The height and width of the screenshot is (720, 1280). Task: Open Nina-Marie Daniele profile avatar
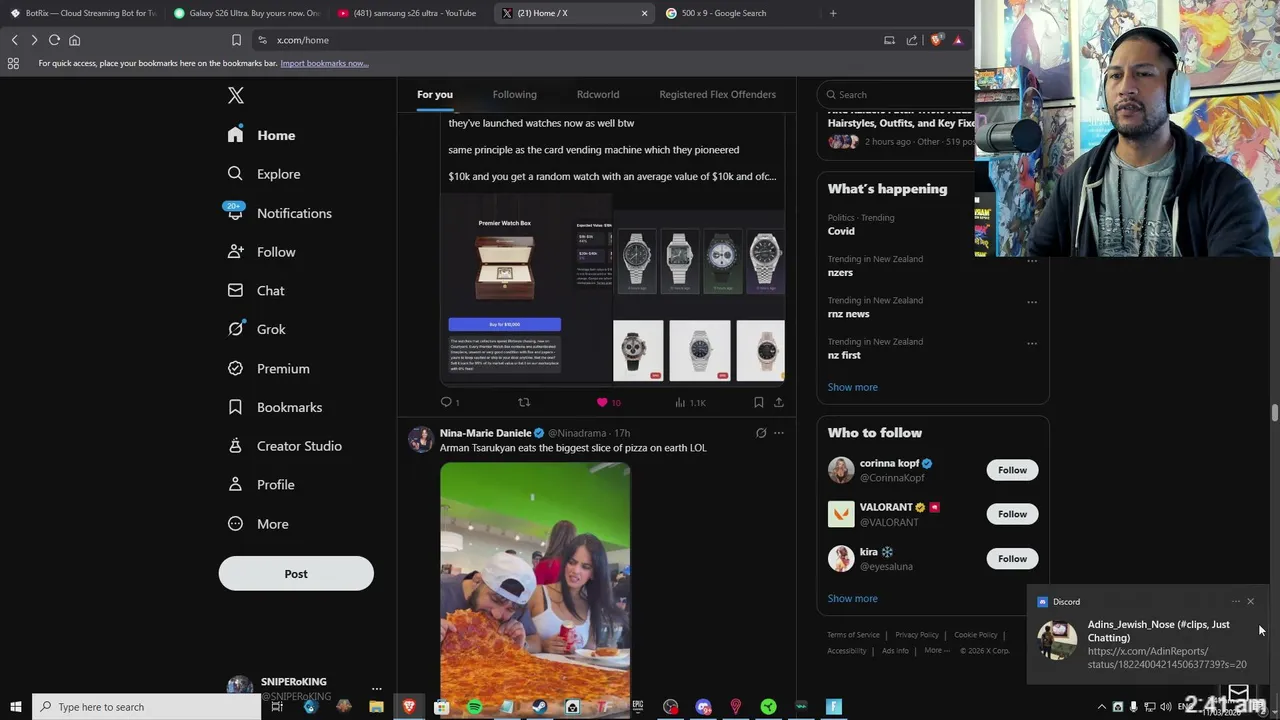tap(421, 439)
